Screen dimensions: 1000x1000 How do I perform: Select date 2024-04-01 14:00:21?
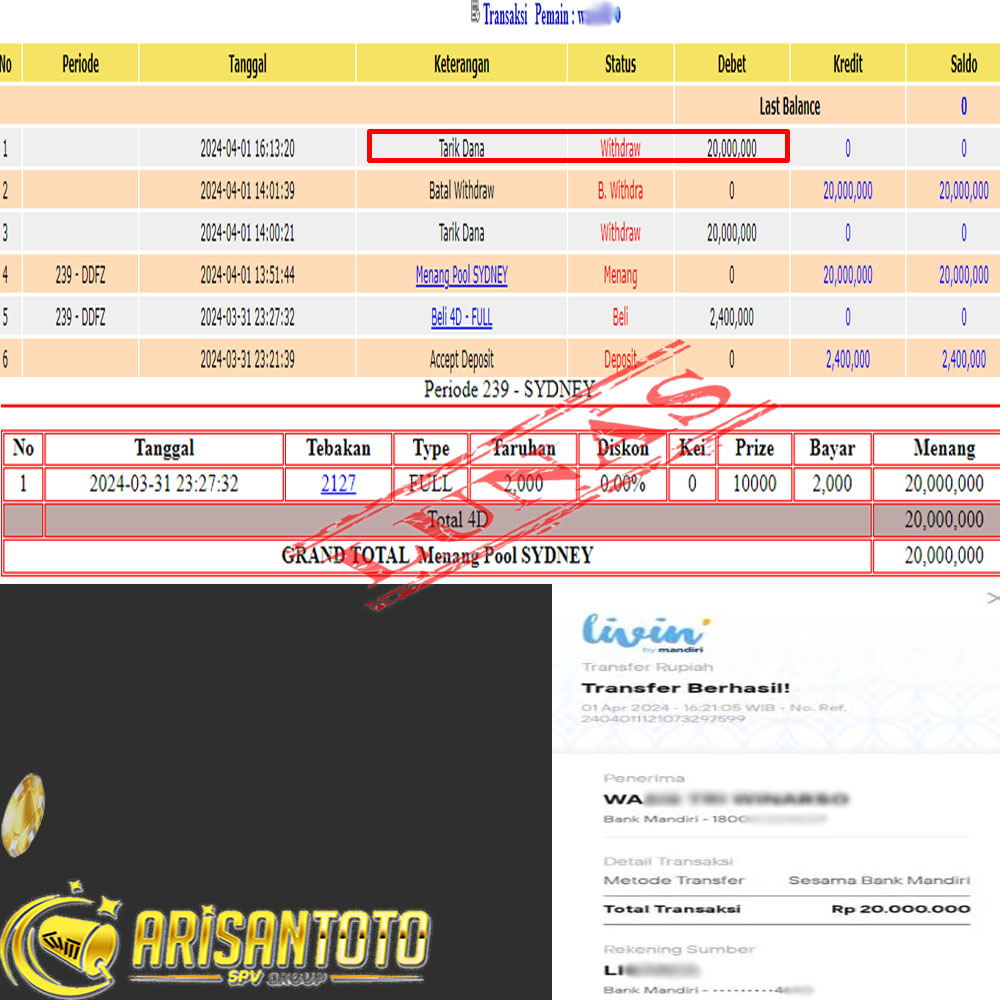pos(247,233)
